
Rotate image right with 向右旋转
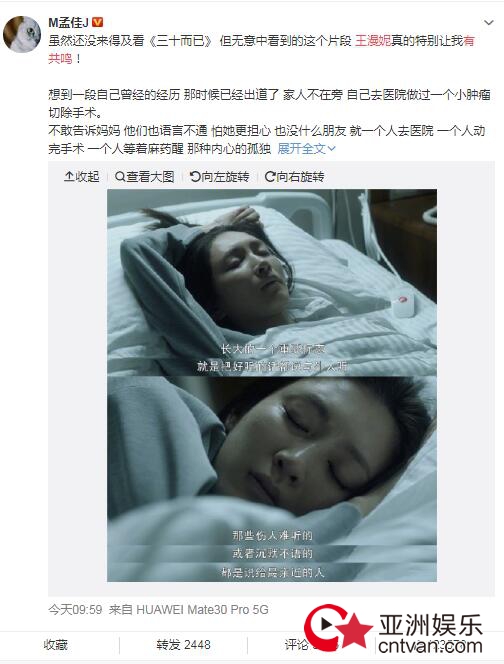tap(295, 177)
